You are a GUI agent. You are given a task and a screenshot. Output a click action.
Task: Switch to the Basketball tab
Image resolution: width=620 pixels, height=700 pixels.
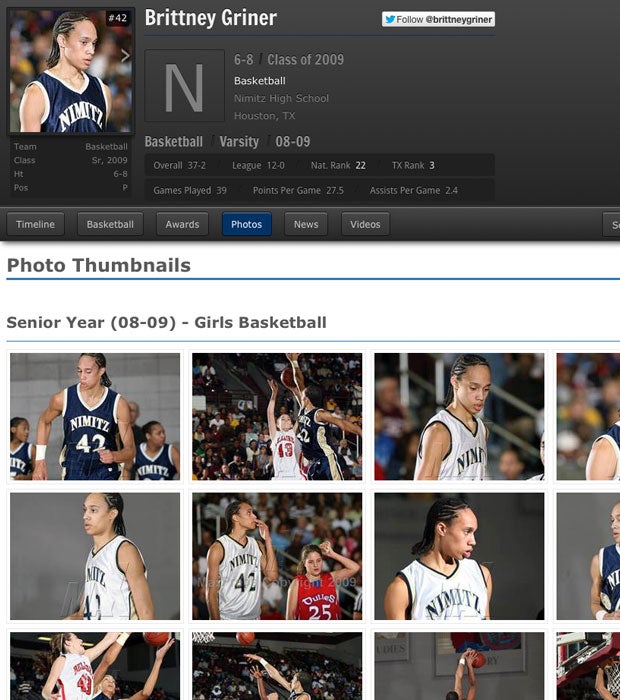coord(110,224)
